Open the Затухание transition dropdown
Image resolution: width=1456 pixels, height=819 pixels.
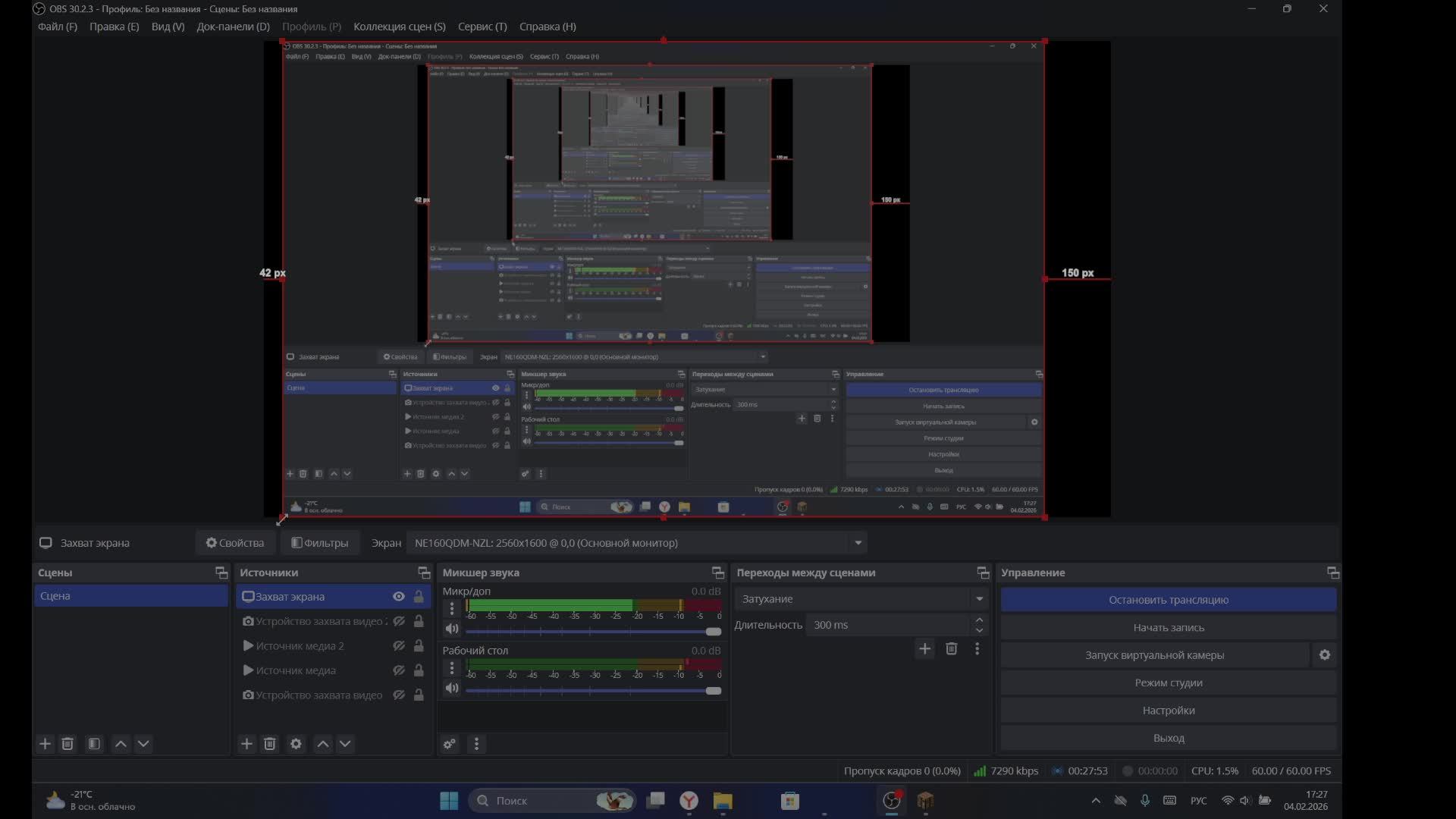click(x=979, y=599)
